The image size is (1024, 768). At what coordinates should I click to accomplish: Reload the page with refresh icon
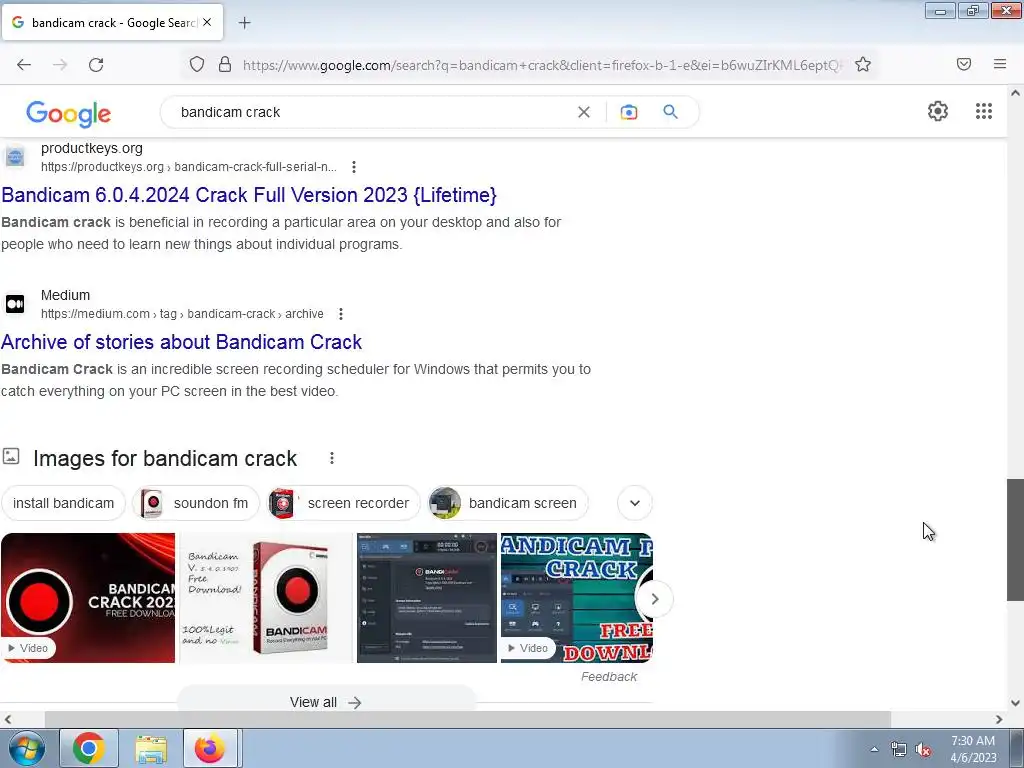tap(96, 65)
